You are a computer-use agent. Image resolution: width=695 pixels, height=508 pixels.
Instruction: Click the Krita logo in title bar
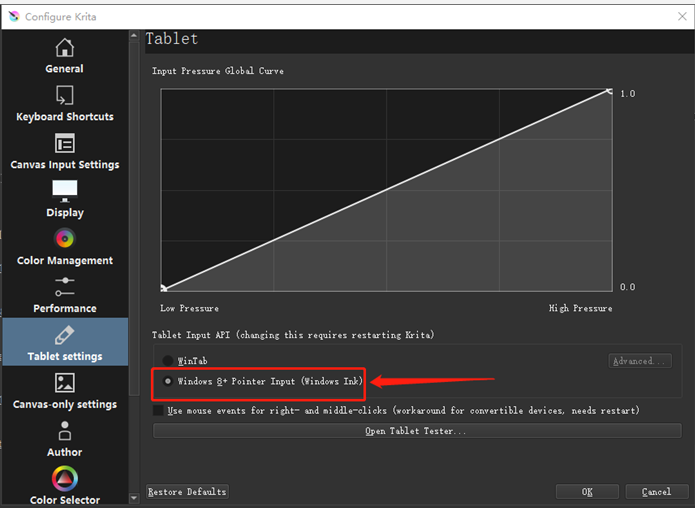(14, 16)
